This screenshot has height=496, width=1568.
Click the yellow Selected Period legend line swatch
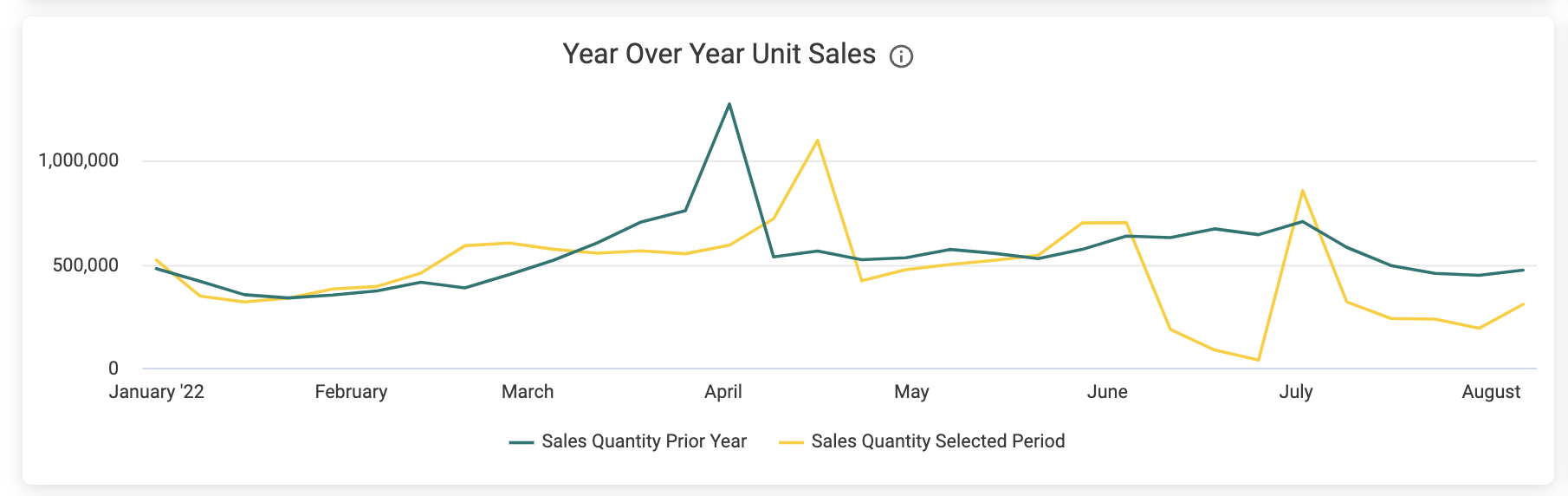[x=791, y=442]
